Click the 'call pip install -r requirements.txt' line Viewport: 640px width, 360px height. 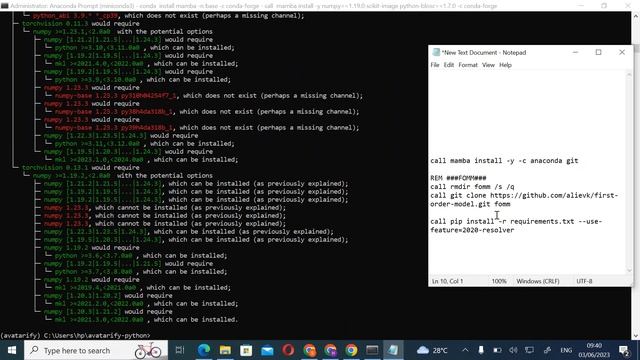[x=516, y=226]
